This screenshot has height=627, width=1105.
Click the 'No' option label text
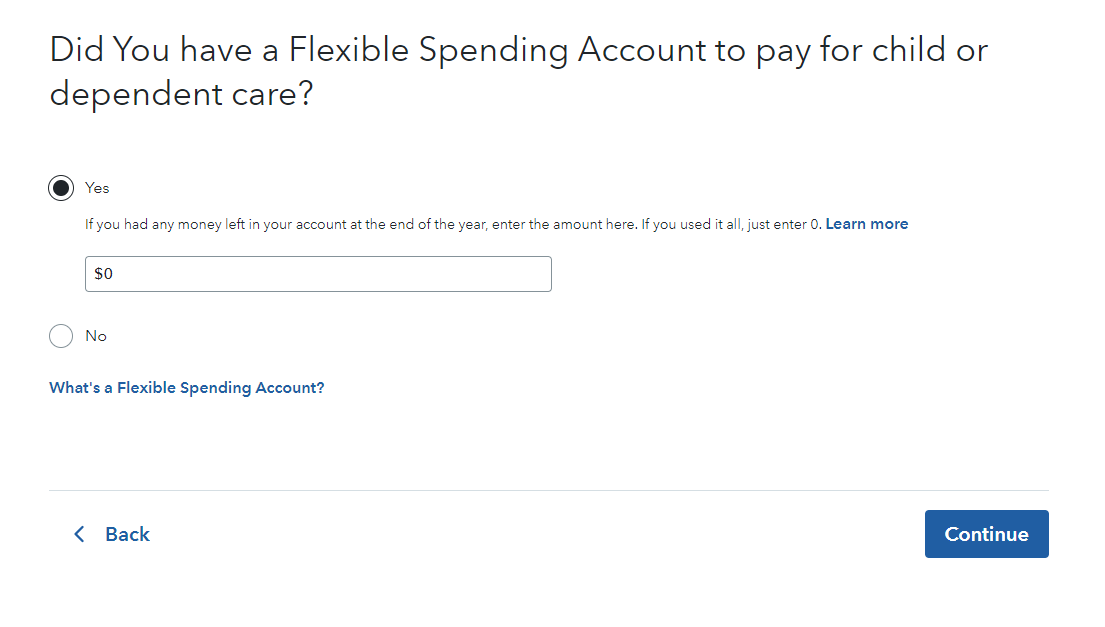pyautogui.click(x=96, y=336)
